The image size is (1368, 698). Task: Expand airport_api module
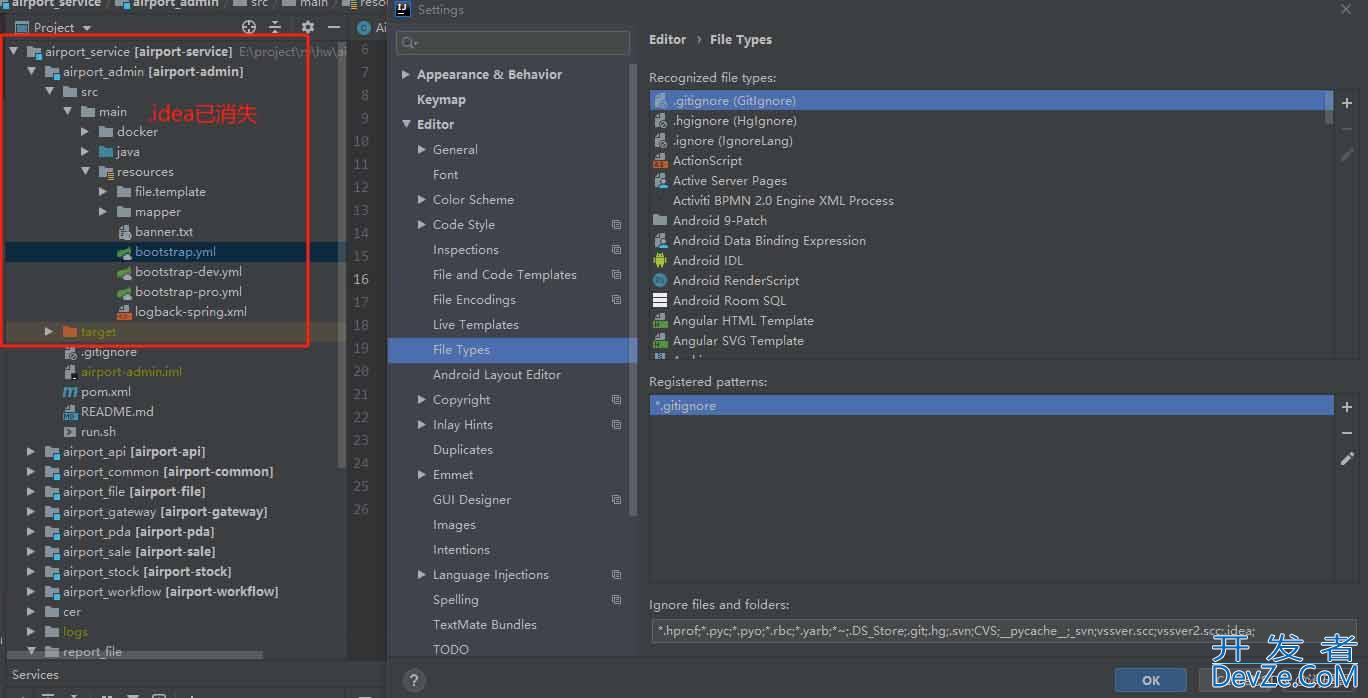coord(31,452)
